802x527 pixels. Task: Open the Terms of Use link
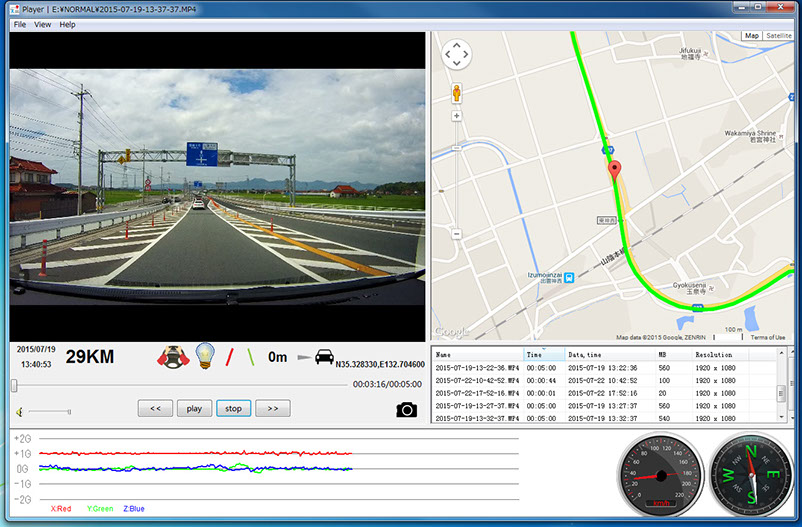pos(767,337)
